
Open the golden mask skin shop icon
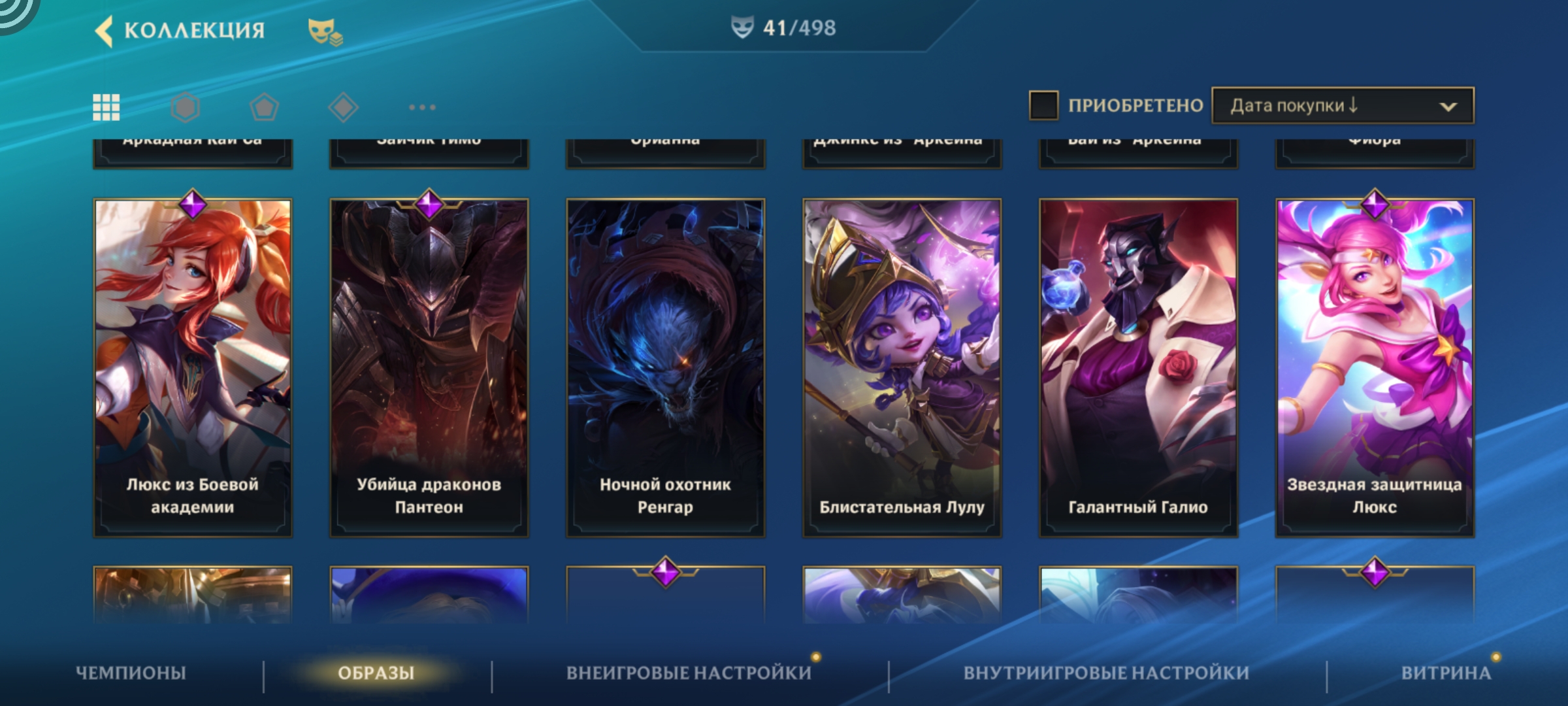coord(325,31)
